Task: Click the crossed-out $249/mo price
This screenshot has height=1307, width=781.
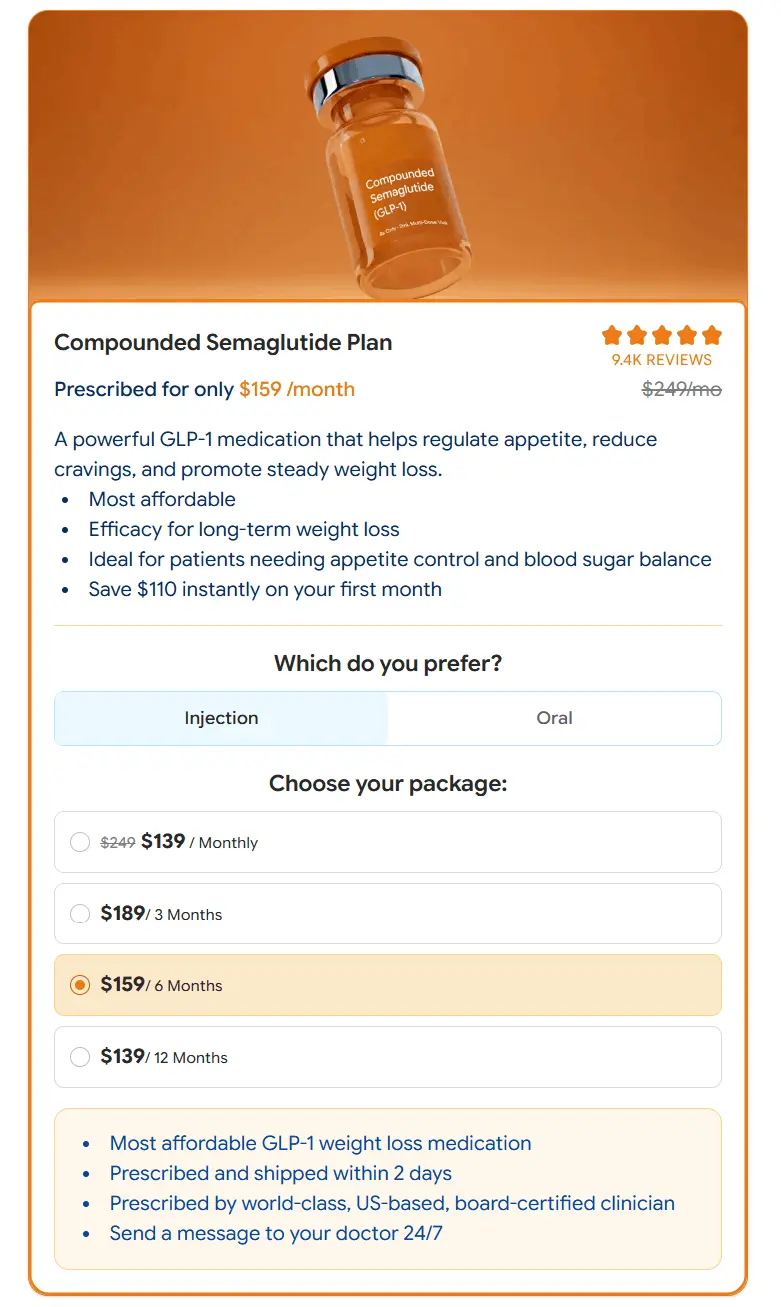Action: (x=681, y=389)
